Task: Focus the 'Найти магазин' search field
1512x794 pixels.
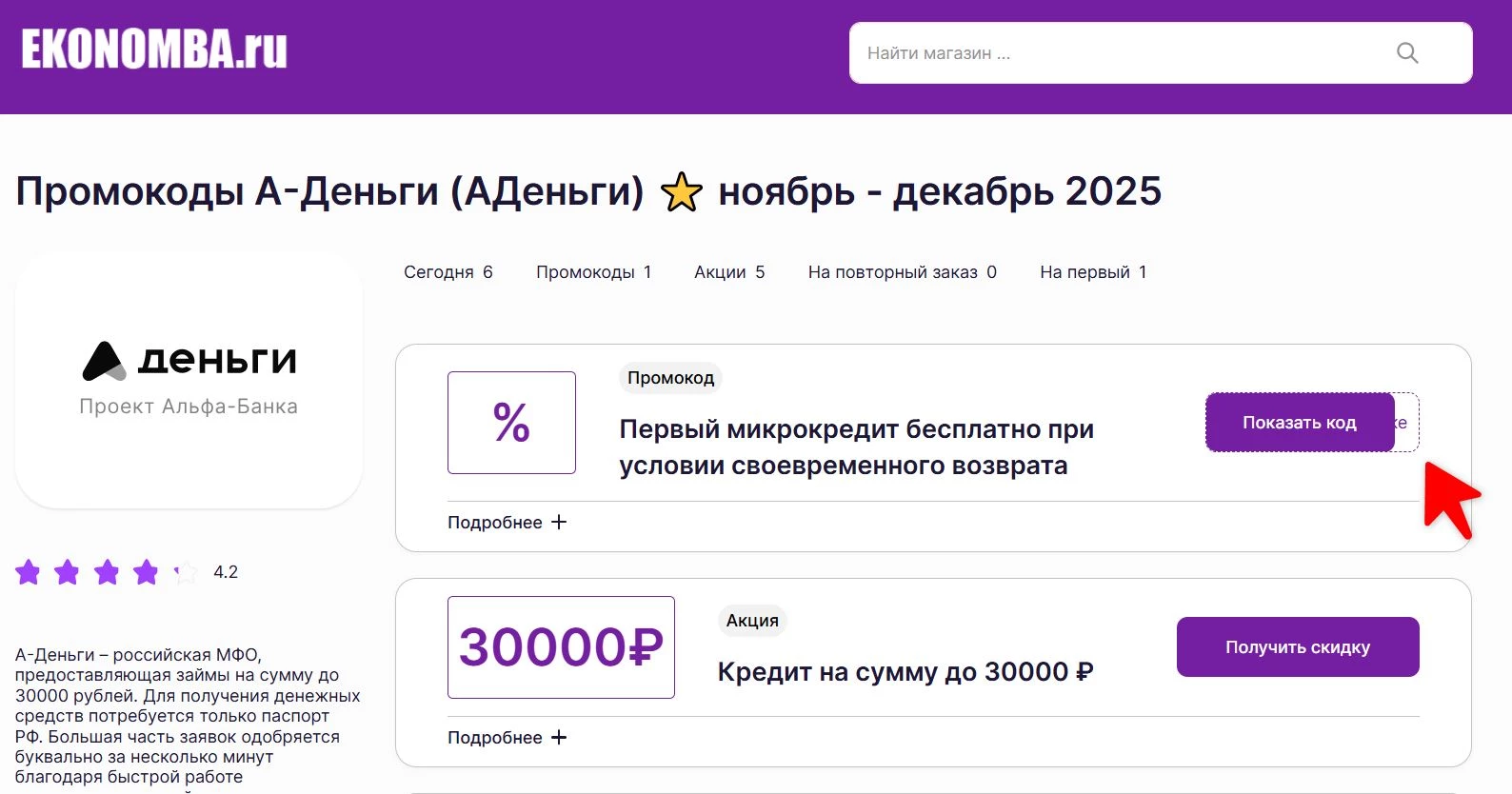Action: [x=1161, y=53]
